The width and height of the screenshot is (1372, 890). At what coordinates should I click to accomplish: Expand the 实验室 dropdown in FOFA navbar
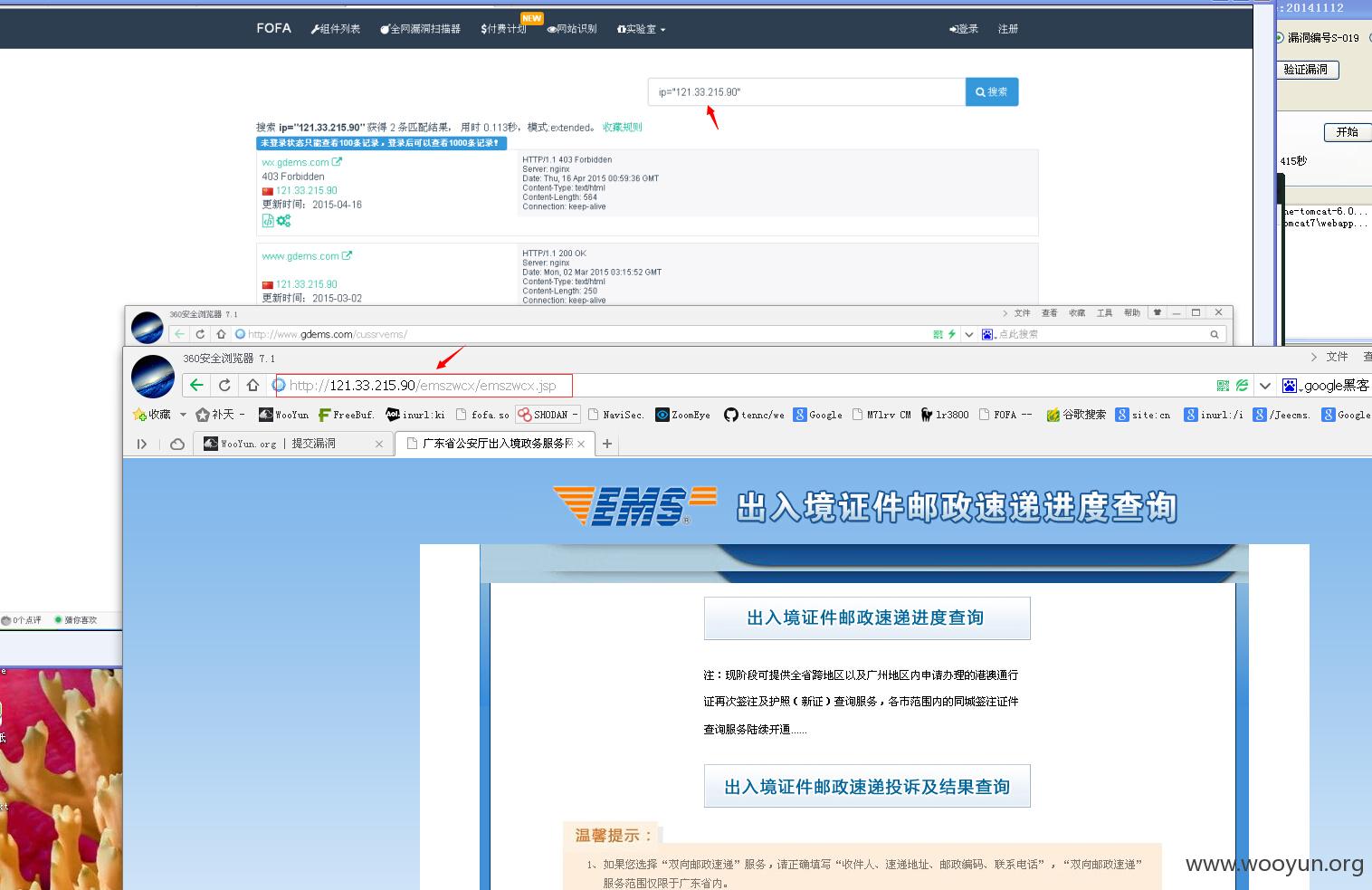[x=641, y=29]
